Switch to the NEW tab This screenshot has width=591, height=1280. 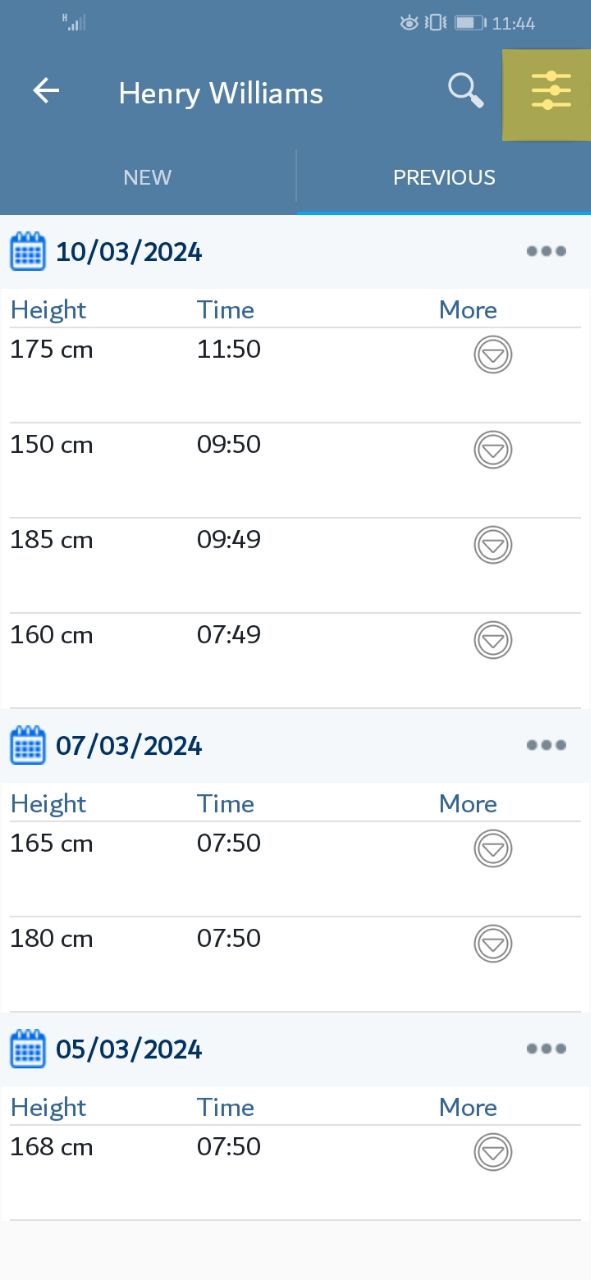click(x=147, y=178)
